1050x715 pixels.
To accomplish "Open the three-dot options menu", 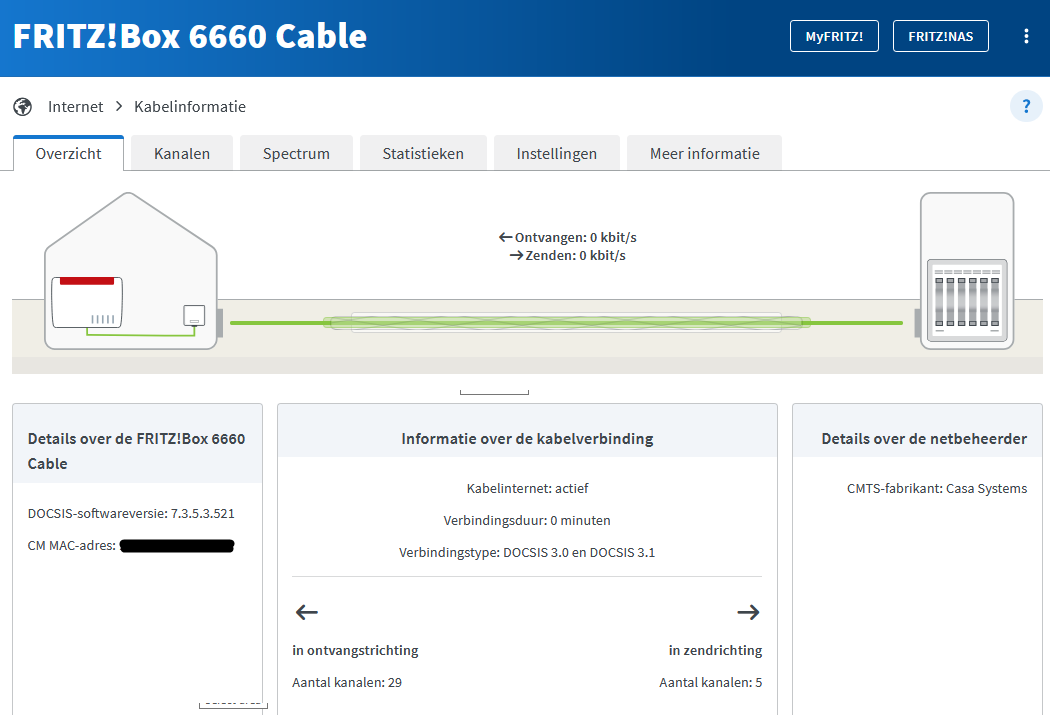I will 1026,37.
